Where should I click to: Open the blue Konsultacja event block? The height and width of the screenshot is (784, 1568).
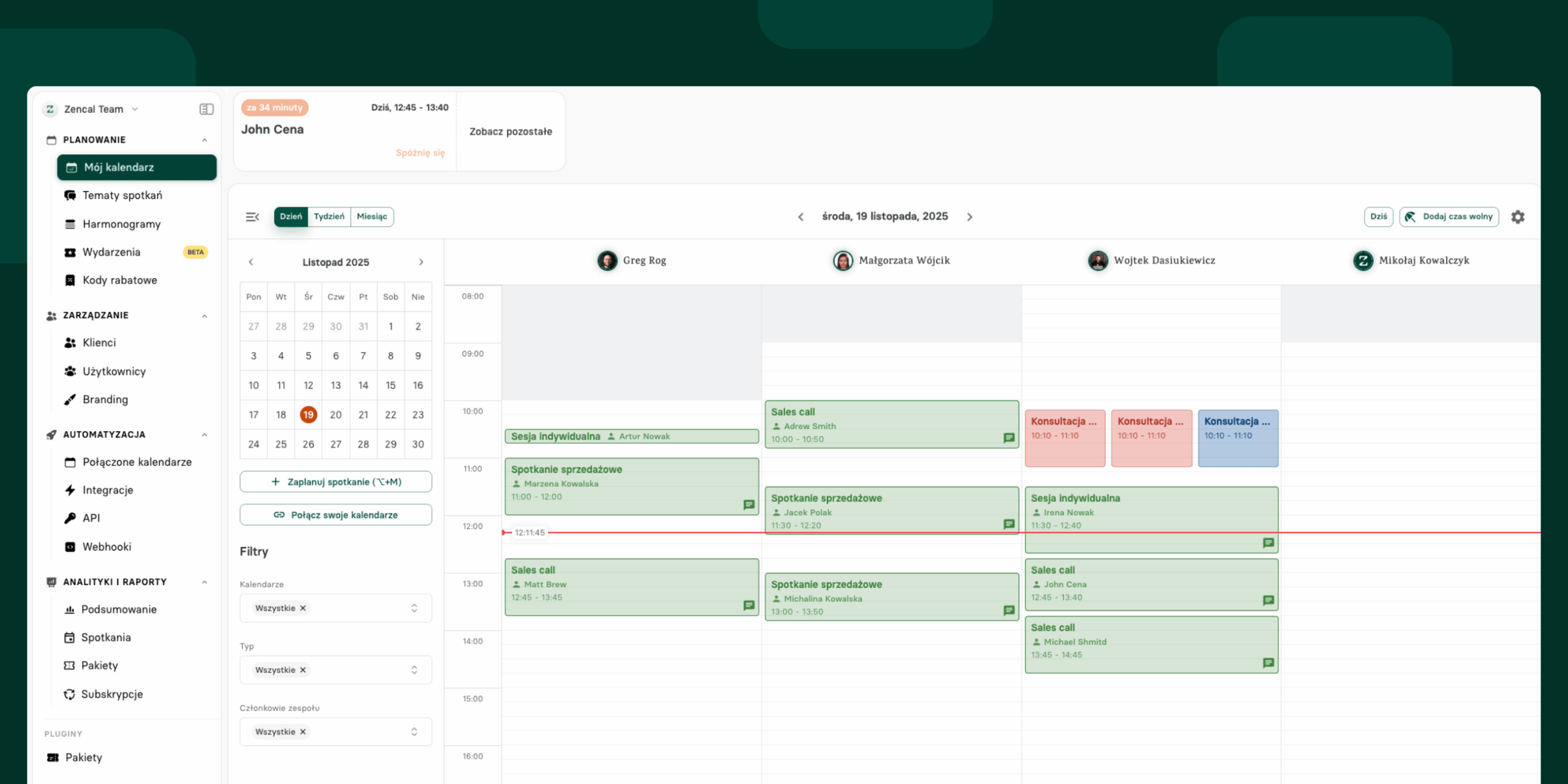tap(1237, 438)
